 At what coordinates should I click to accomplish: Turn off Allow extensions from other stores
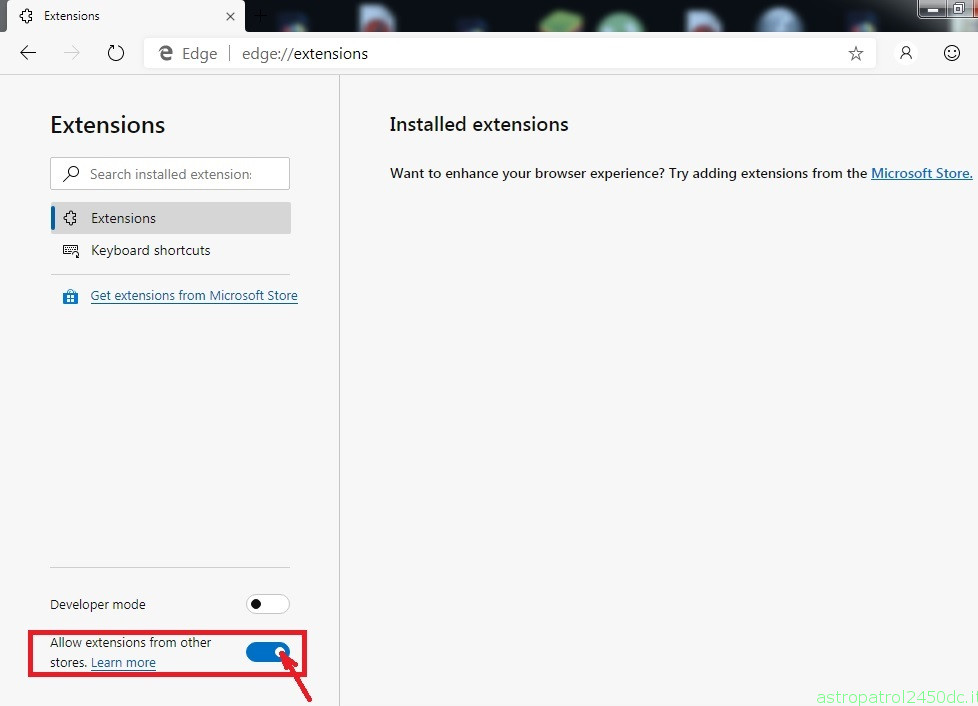(268, 652)
